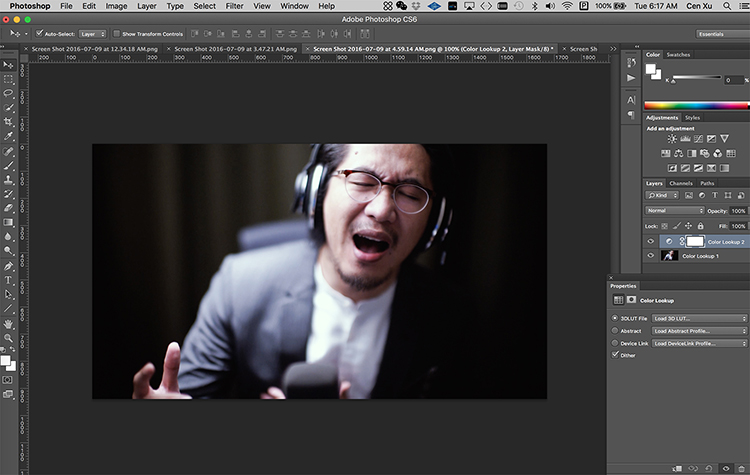The image size is (750, 475).
Task: Select the Crop tool
Action: (x=8, y=121)
